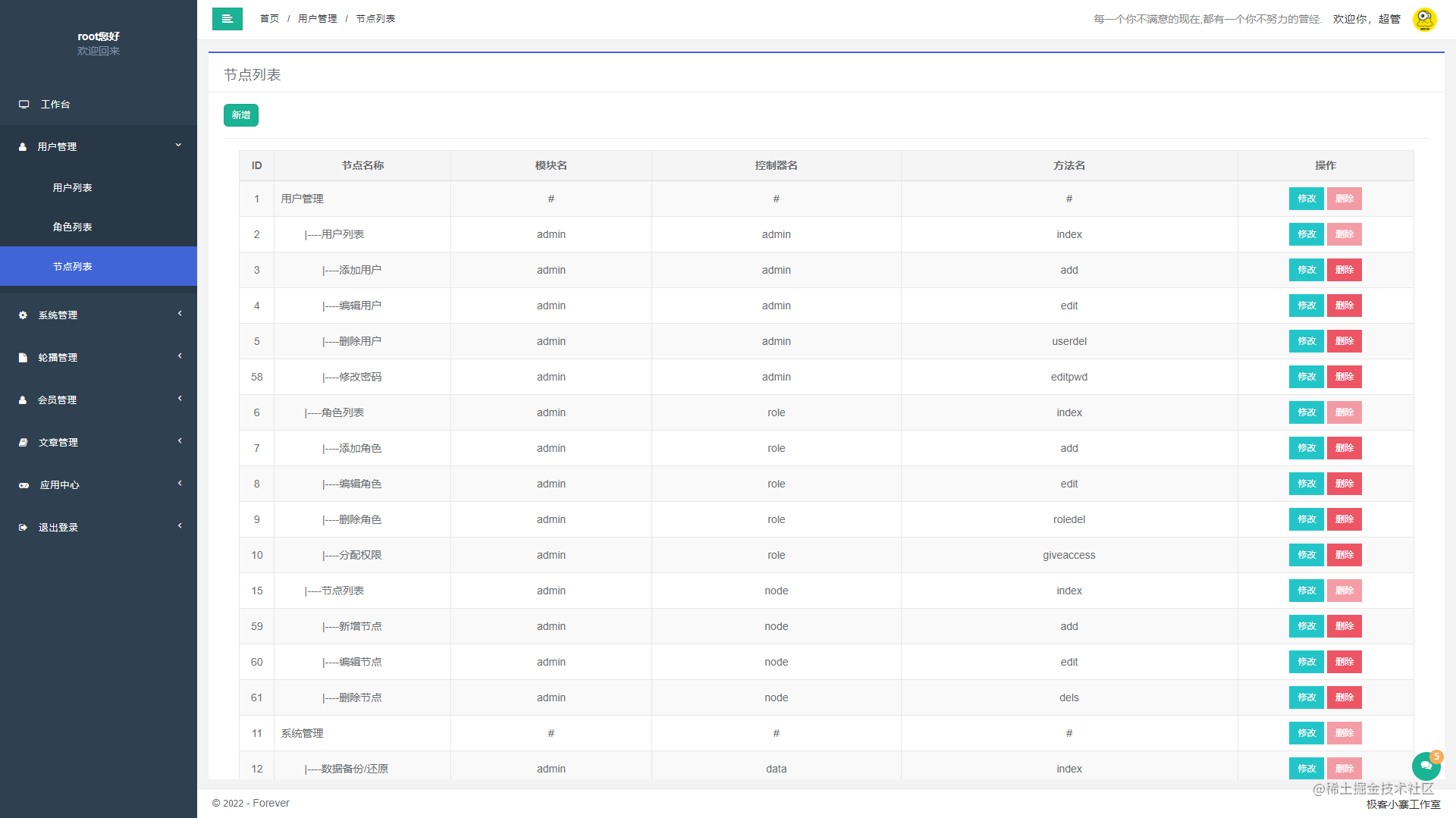Select the giveaccess method cell
Image resolution: width=1456 pixels, height=818 pixels.
tap(1069, 555)
